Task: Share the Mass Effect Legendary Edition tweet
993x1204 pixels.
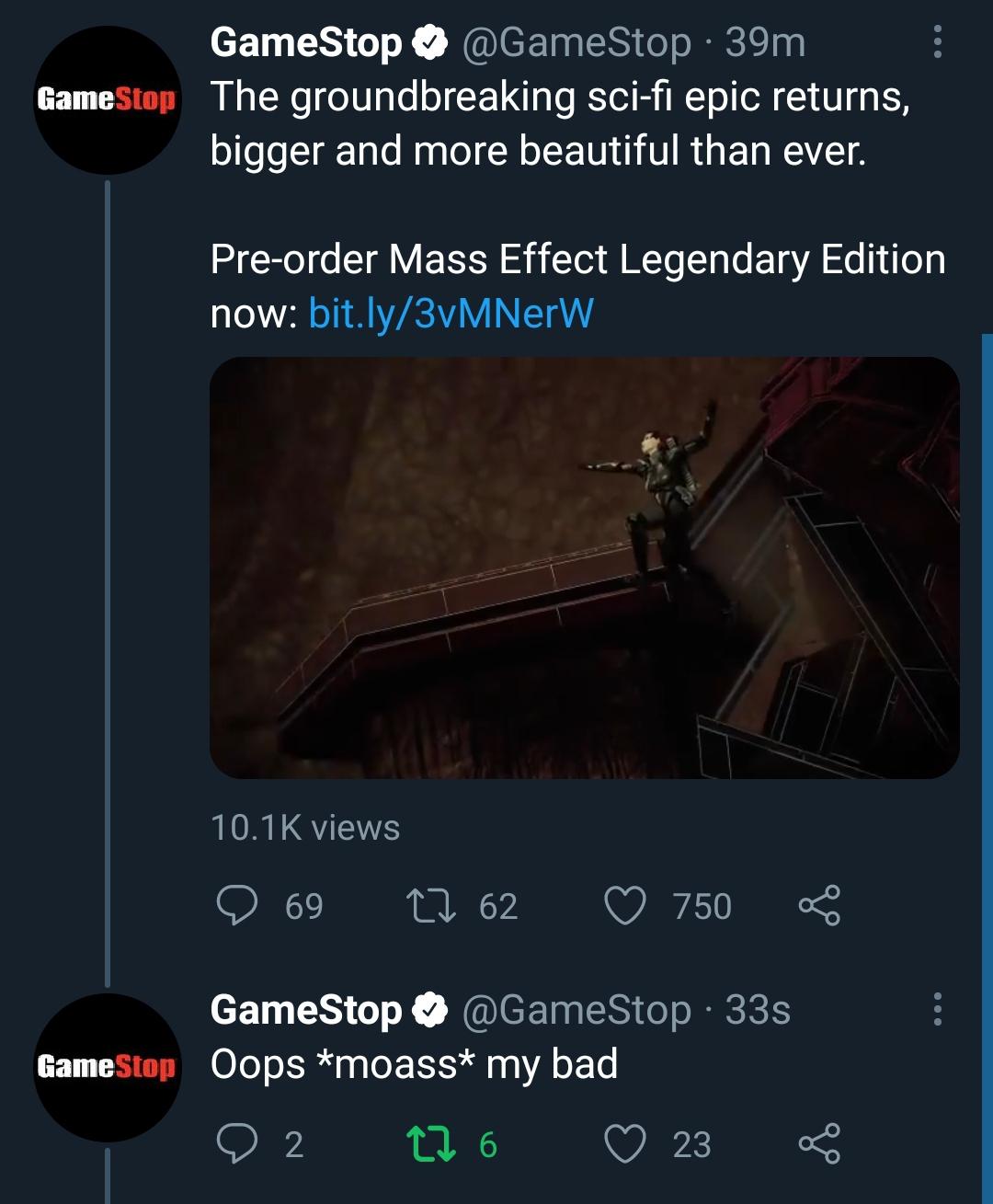Action: [x=818, y=905]
